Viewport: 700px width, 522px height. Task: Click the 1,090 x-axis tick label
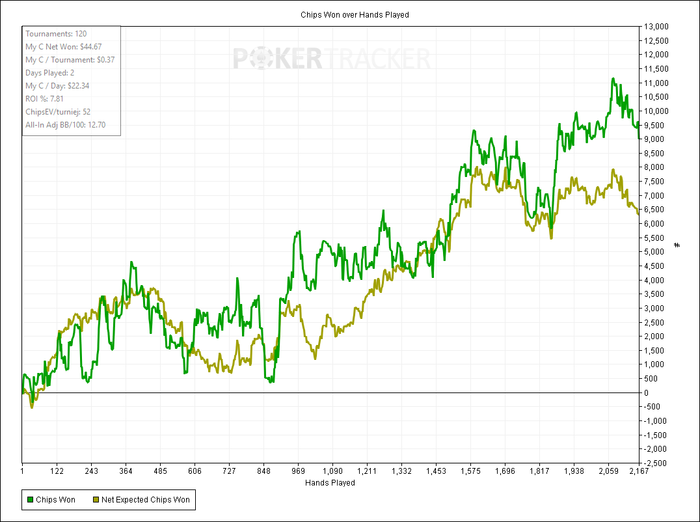coord(333,471)
